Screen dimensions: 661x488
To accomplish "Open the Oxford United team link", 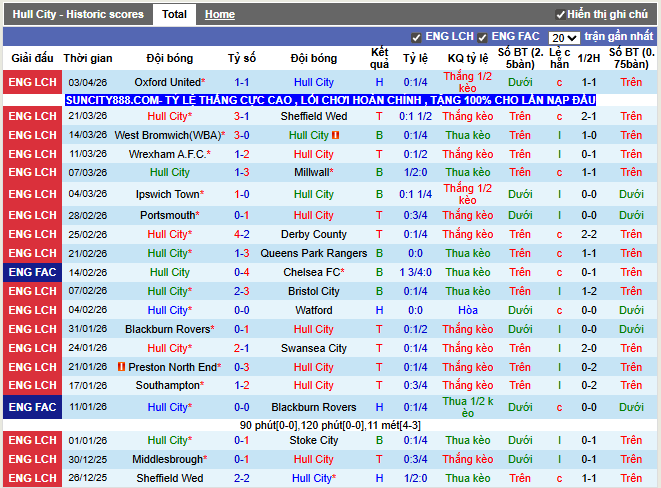I will 167,82.
